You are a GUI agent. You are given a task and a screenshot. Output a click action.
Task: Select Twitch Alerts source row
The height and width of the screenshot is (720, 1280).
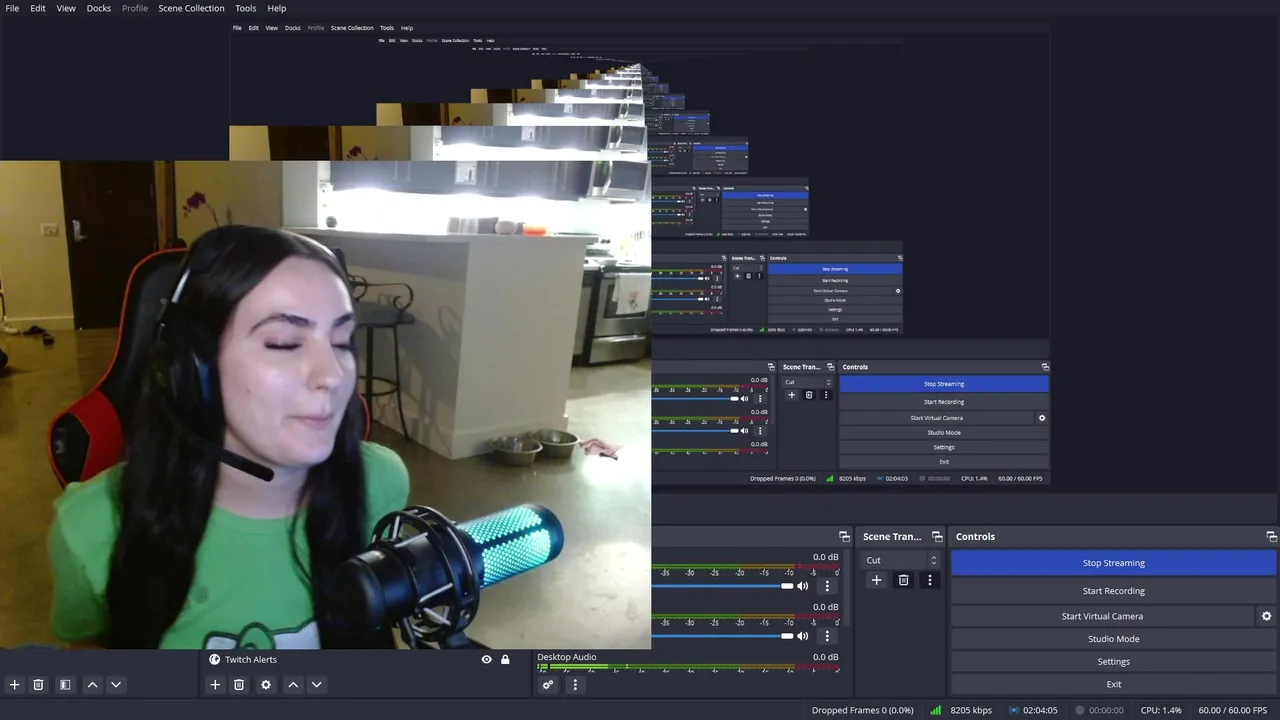(364, 660)
